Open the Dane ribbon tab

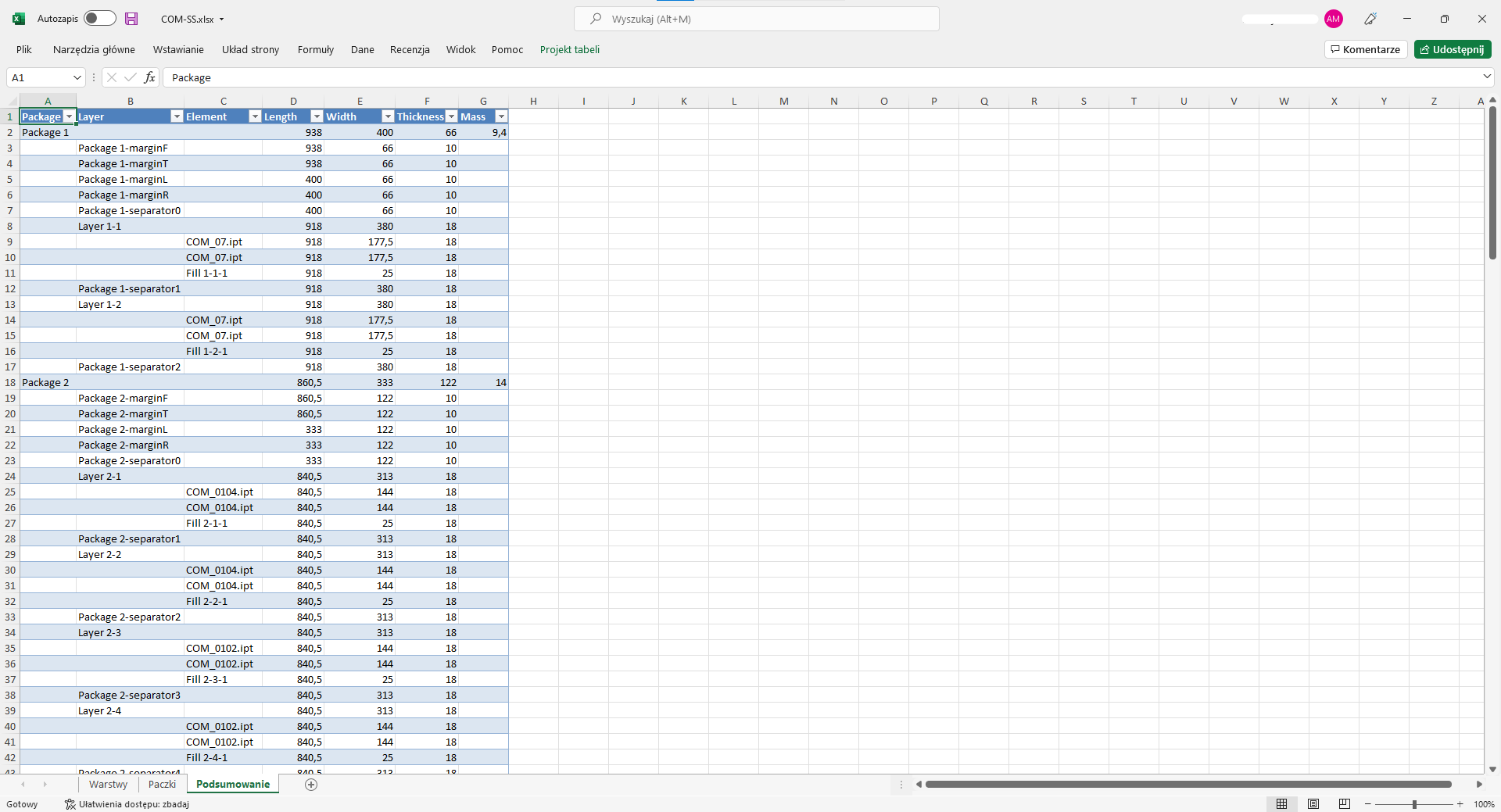click(363, 50)
